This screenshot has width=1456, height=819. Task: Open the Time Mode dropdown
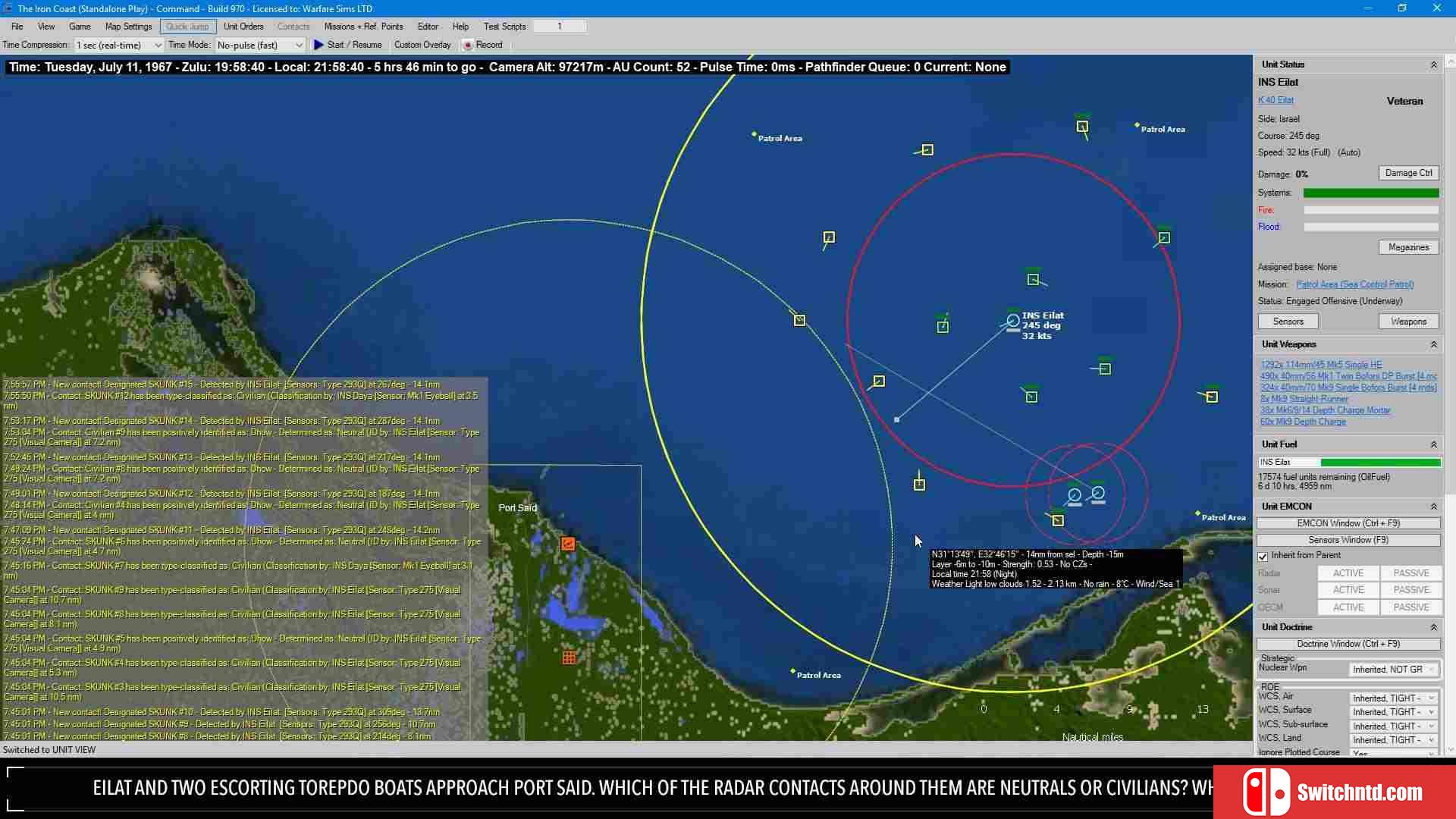[x=260, y=45]
